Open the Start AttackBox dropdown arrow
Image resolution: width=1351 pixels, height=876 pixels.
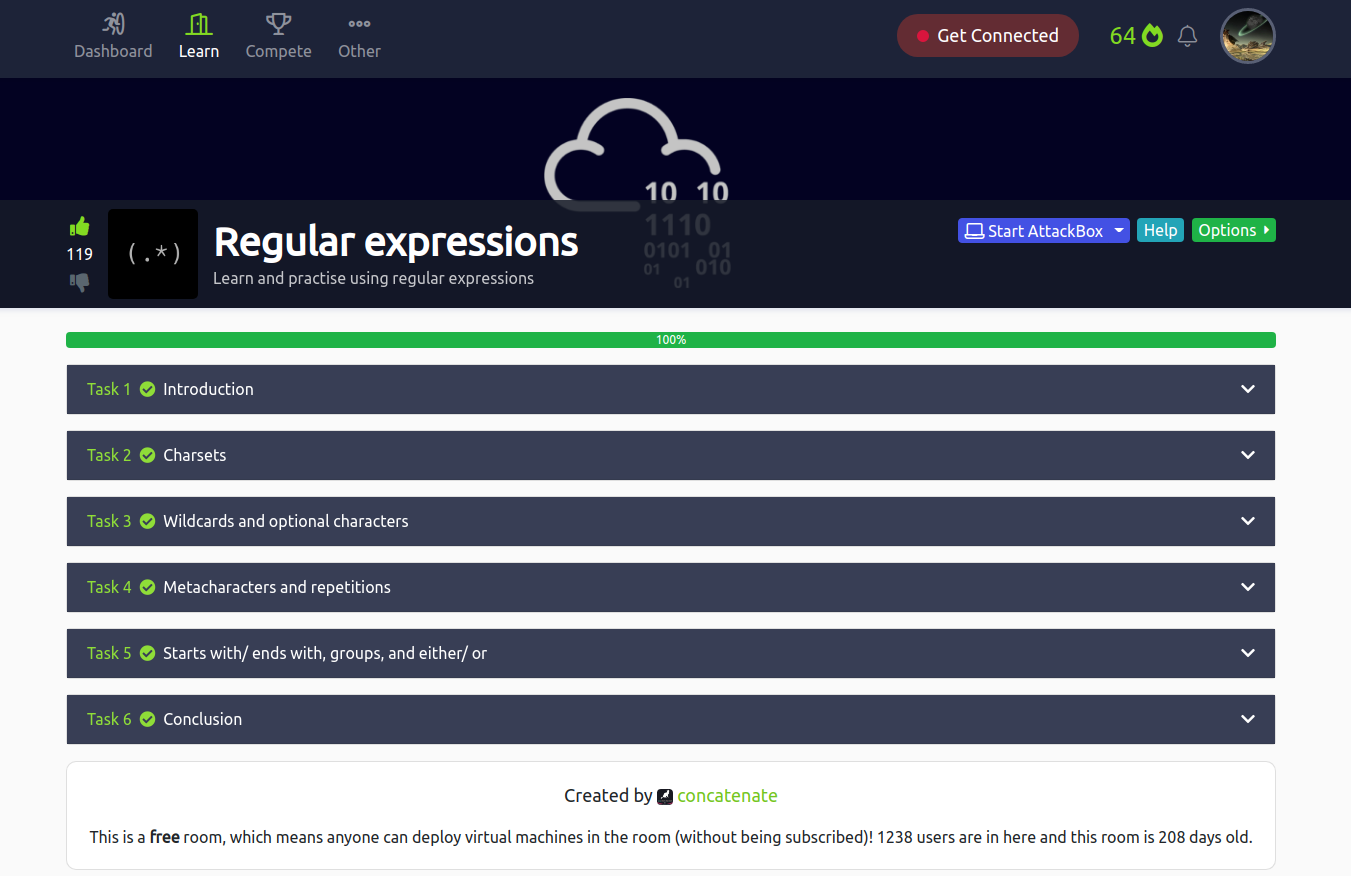click(1118, 230)
